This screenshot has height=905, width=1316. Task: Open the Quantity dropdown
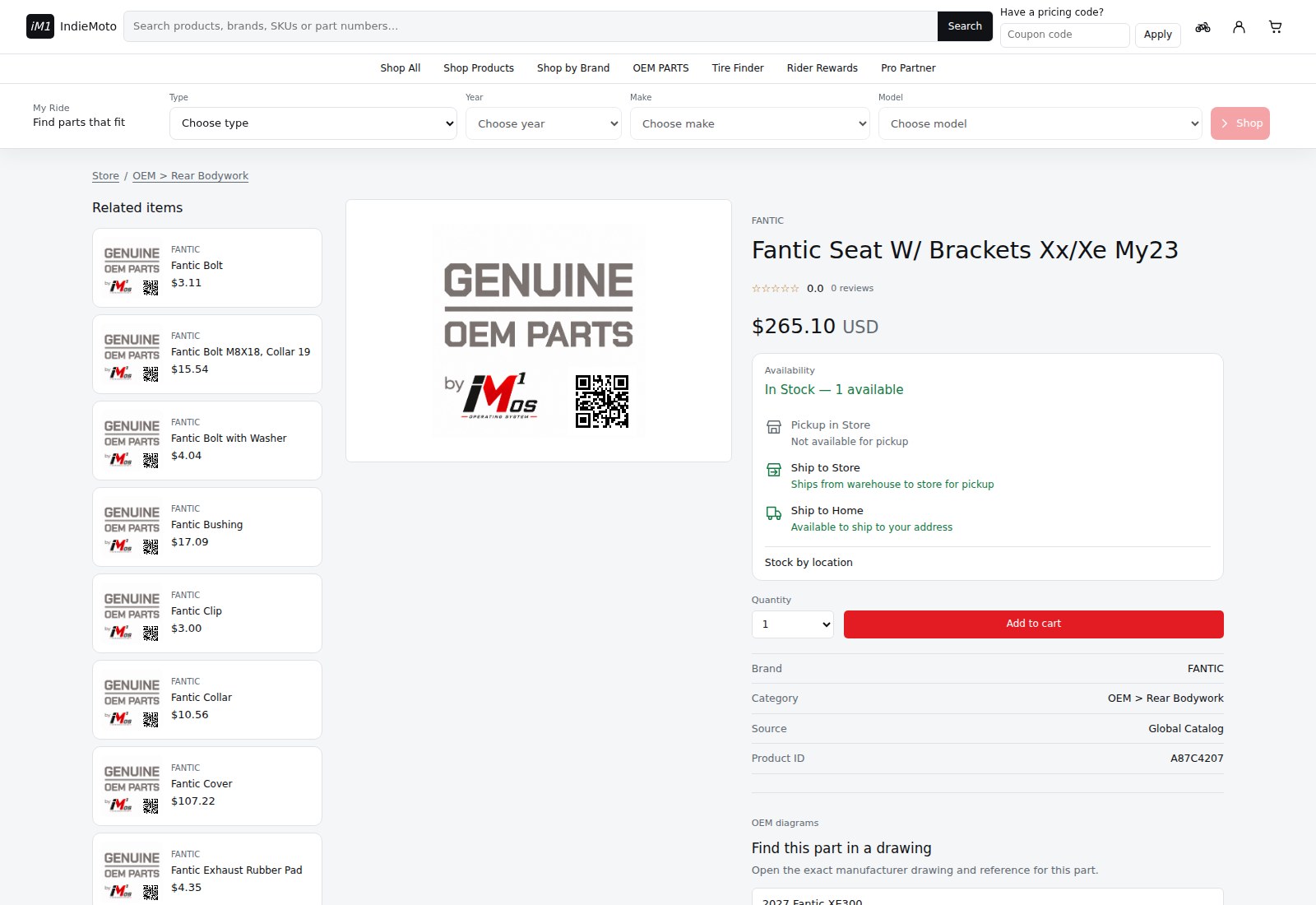click(x=793, y=624)
